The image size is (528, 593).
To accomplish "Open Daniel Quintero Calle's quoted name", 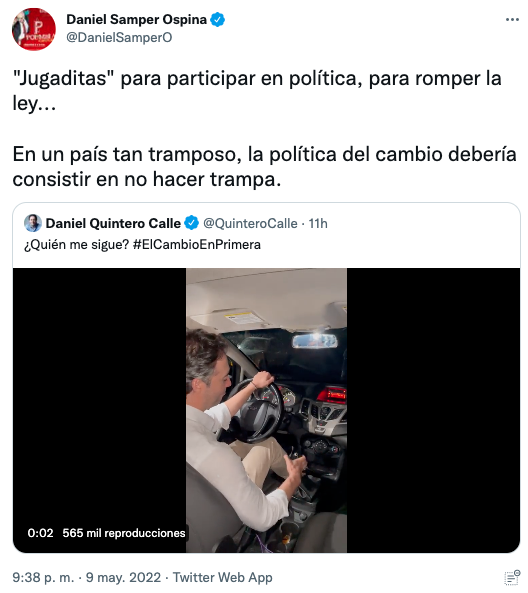I will click(113, 224).
